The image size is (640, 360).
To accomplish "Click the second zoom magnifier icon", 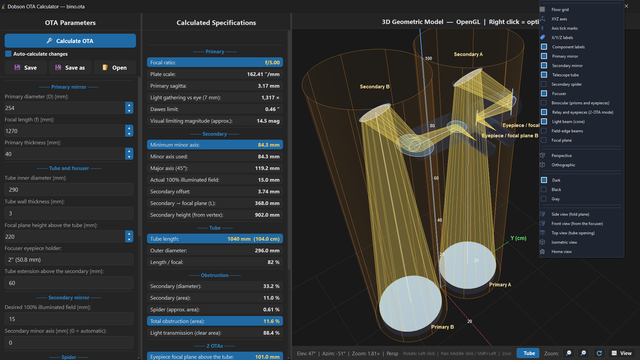I will coord(584,353).
